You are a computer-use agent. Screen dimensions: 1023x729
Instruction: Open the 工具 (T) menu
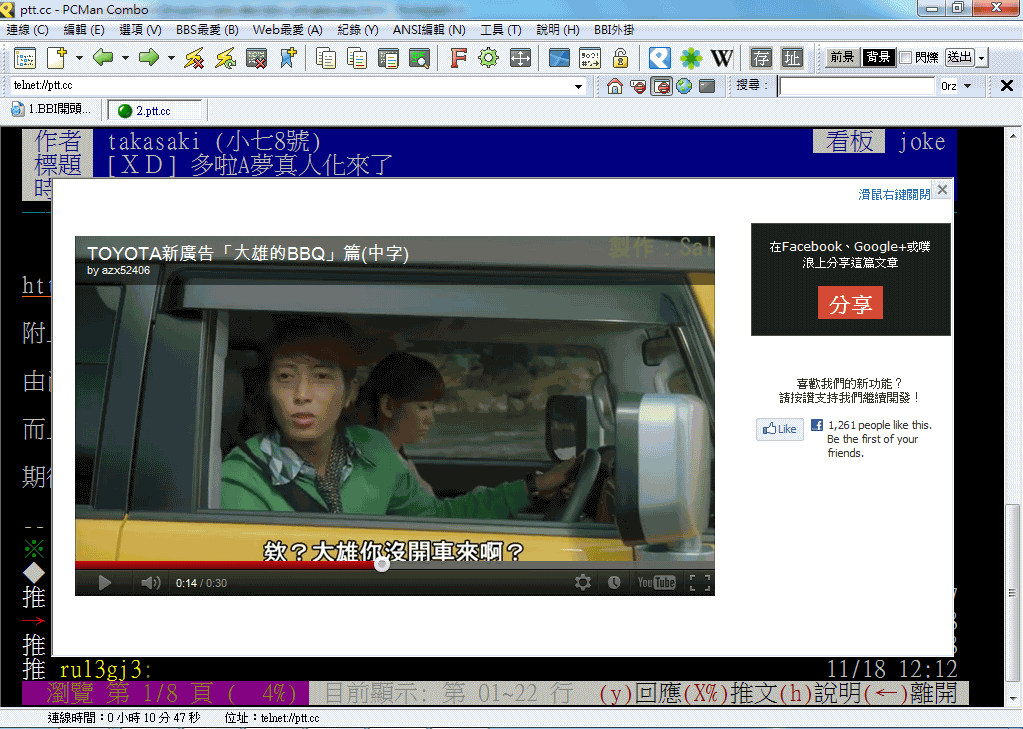(x=500, y=30)
